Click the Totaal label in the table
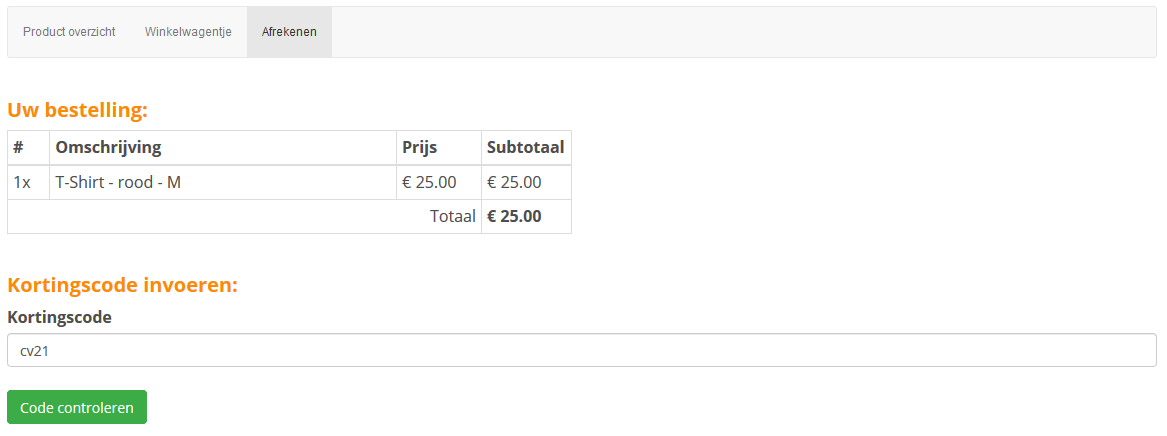1167x436 pixels. [x=452, y=216]
